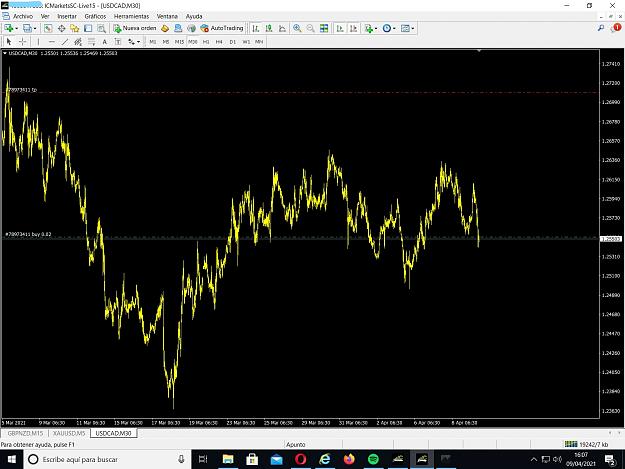Open the Periods clock icon
The image size is (625, 469).
pyautogui.click(x=387, y=28)
